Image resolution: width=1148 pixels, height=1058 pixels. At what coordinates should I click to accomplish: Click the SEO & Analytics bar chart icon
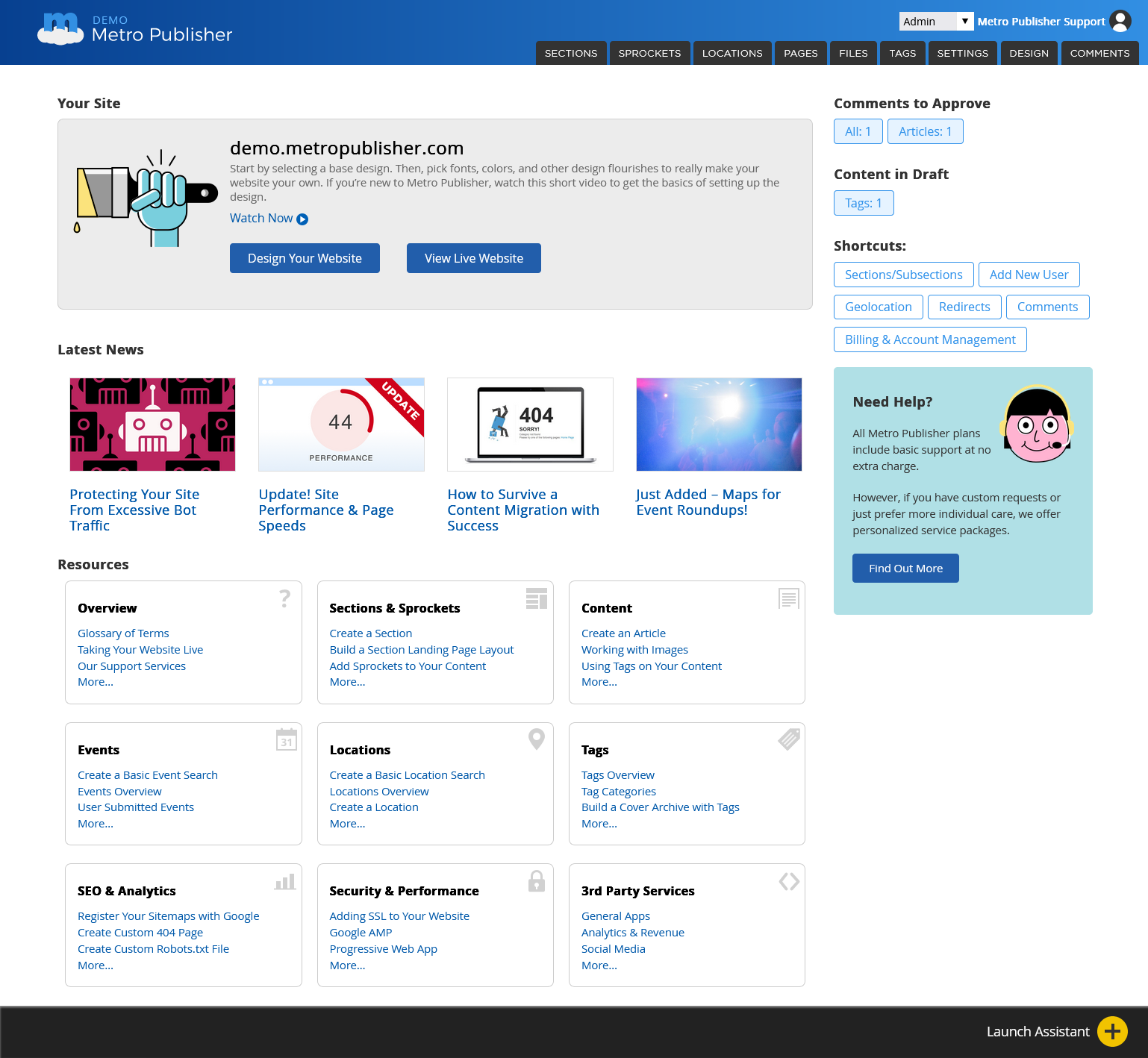[285, 881]
